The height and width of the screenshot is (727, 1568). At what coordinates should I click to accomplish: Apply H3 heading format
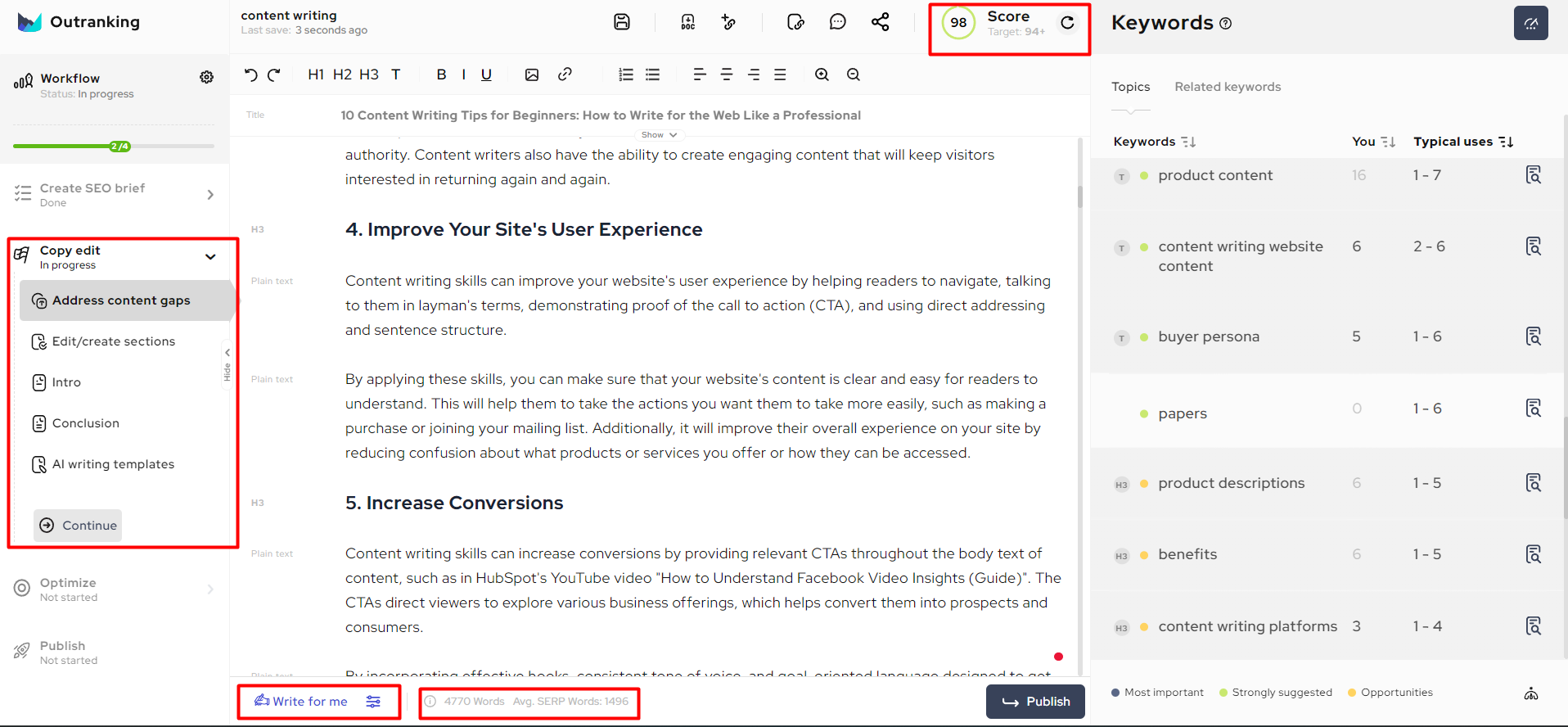tap(369, 75)
